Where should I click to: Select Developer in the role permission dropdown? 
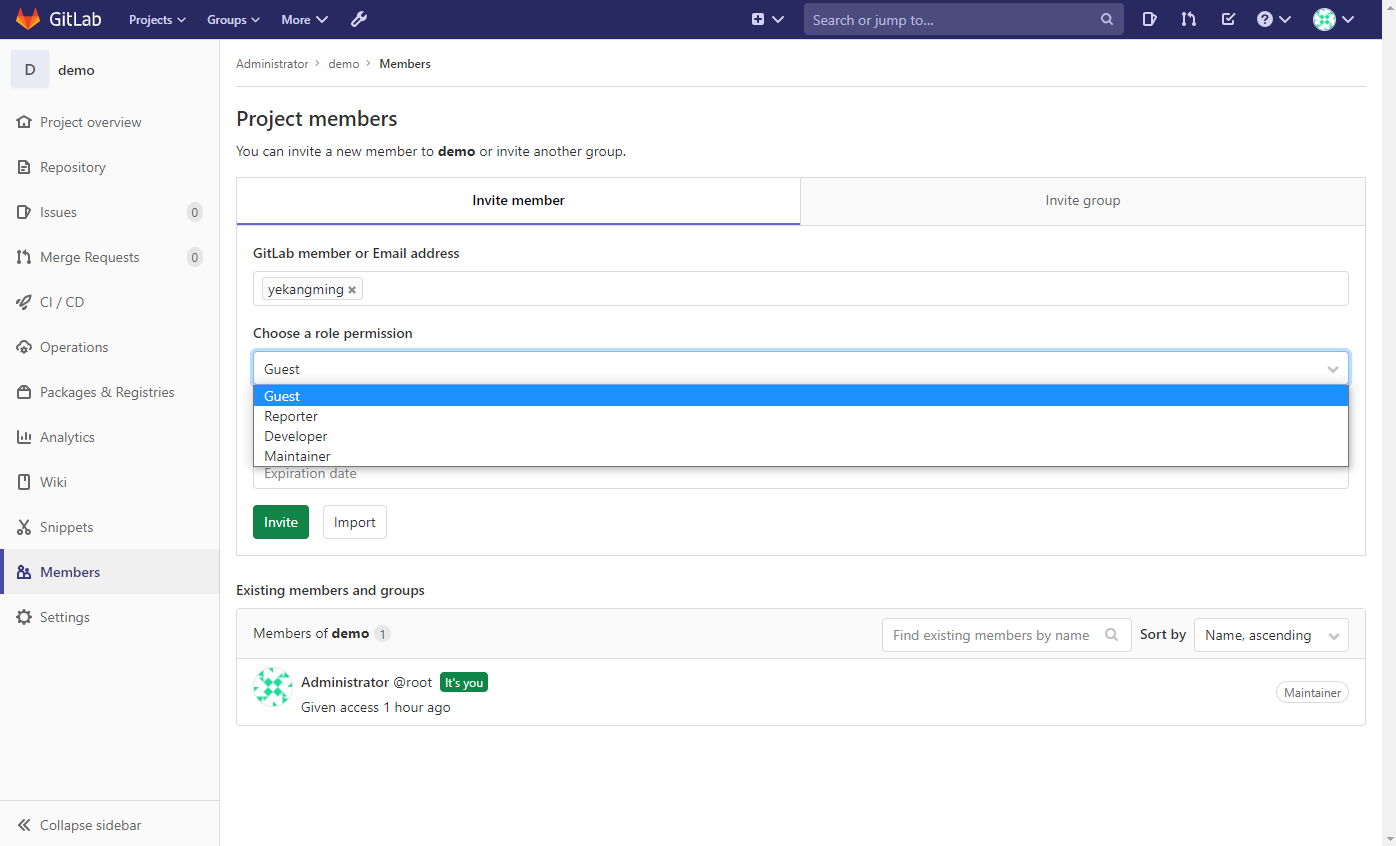(x=295, y=436)
